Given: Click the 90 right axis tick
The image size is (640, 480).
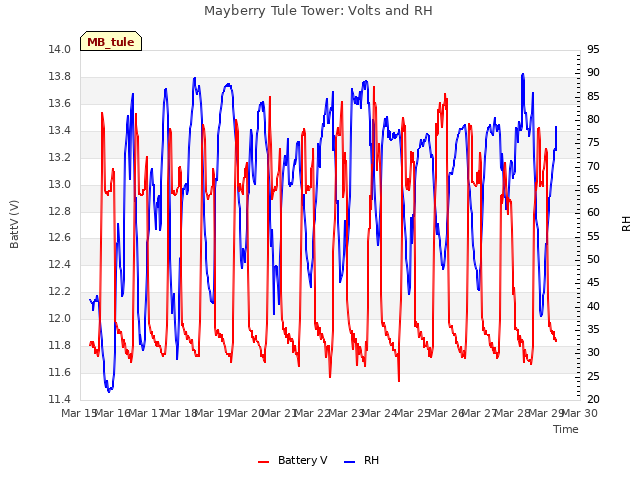Looking at the screenshot, I should [593, 73].
